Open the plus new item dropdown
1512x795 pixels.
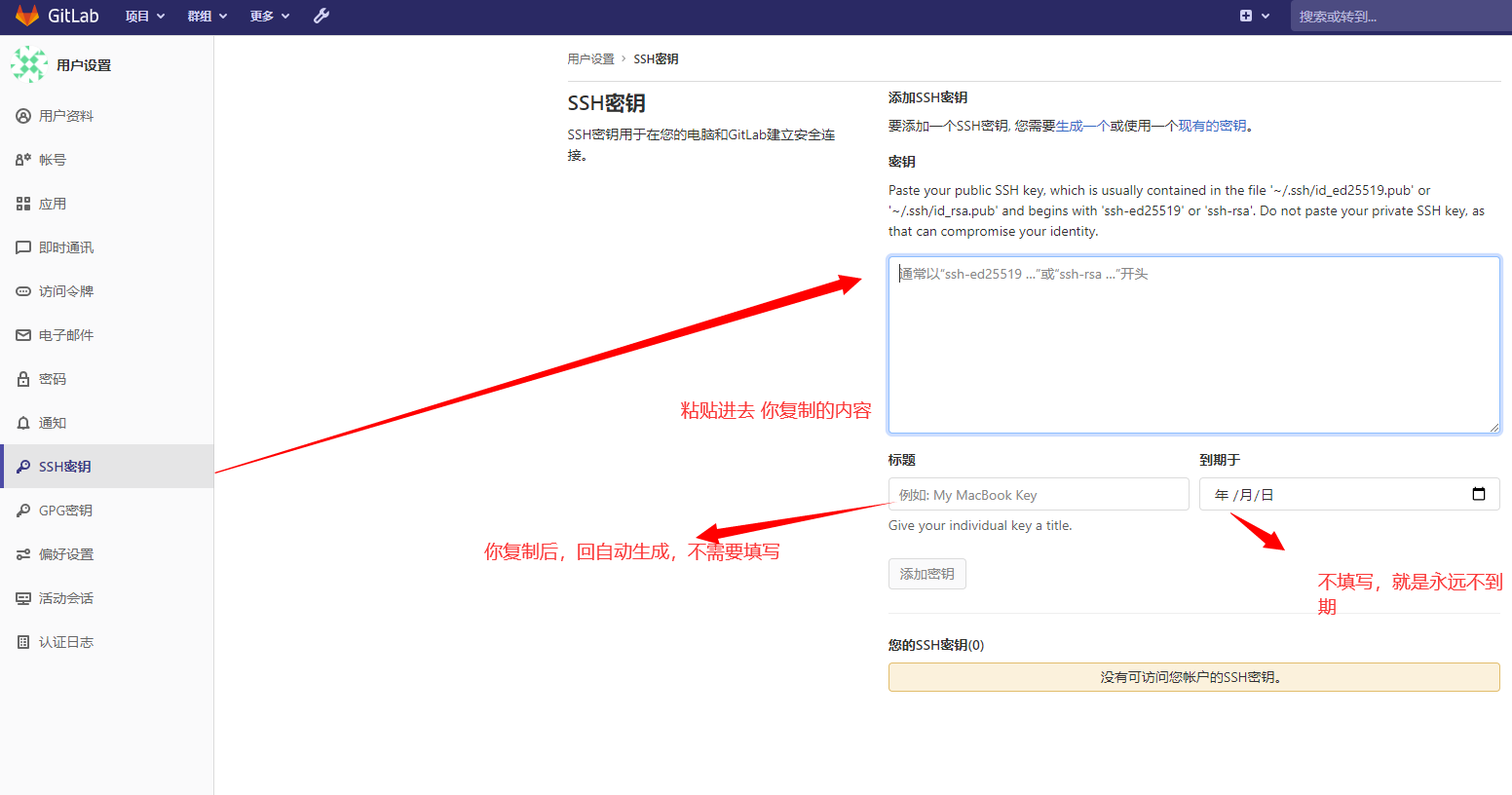pyautogui.click(x=1254, y=17)
